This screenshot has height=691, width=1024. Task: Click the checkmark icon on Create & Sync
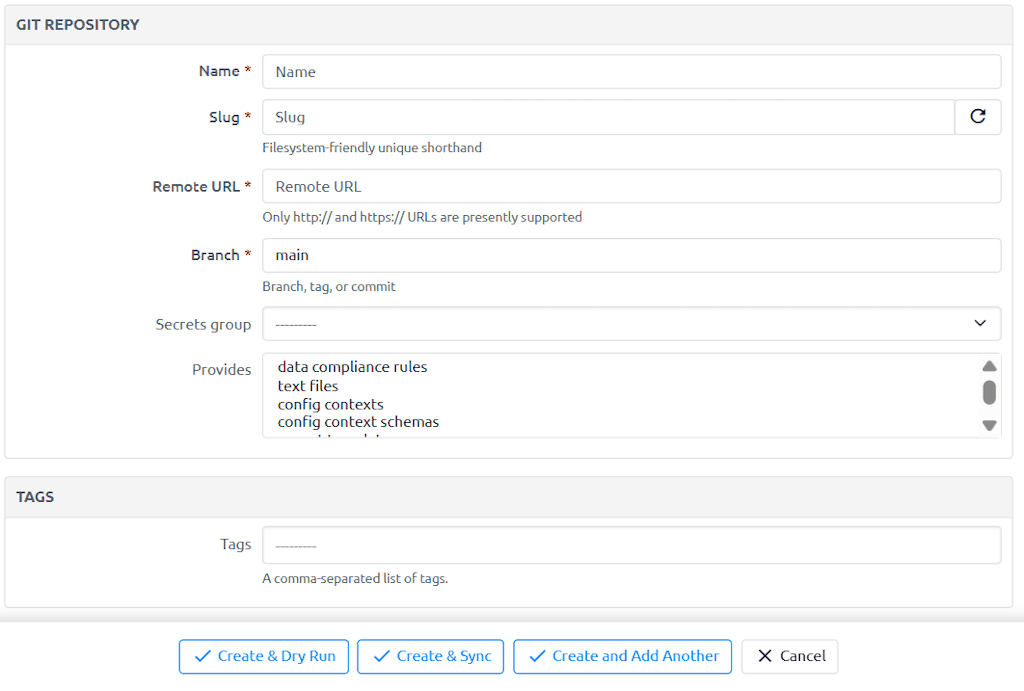(x=381, y=656)
